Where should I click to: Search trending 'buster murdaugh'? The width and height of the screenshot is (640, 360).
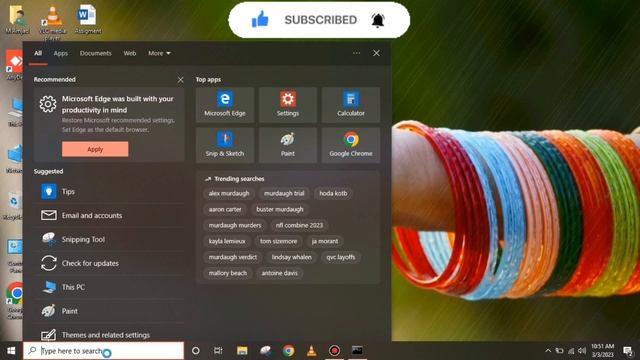[280, 209]
